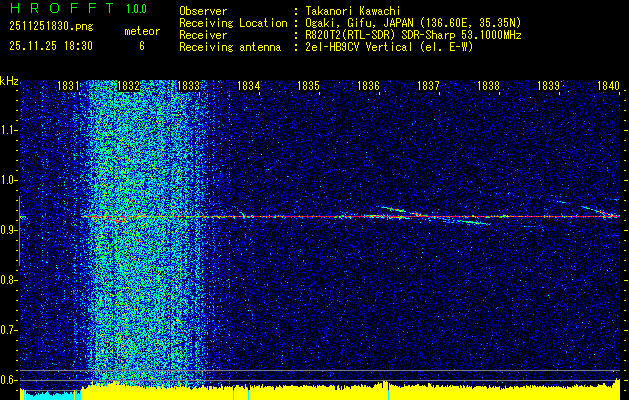Image resolution: width=629 pixels, height=400 pixels.
Task: Click the HROFFT title text
Action: point(62,8)
